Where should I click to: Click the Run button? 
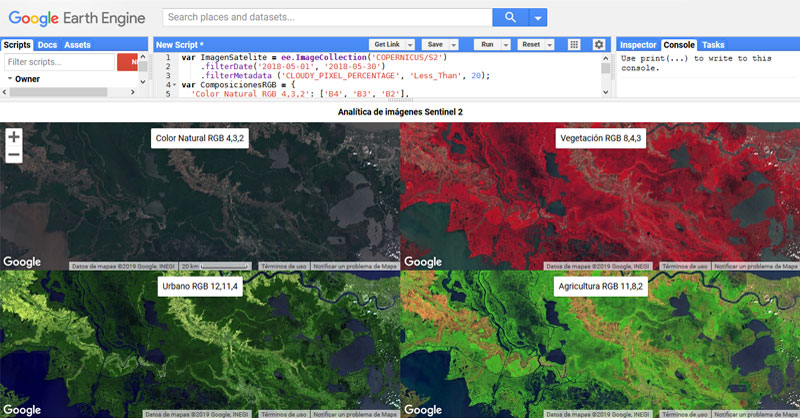pos(487,44)
